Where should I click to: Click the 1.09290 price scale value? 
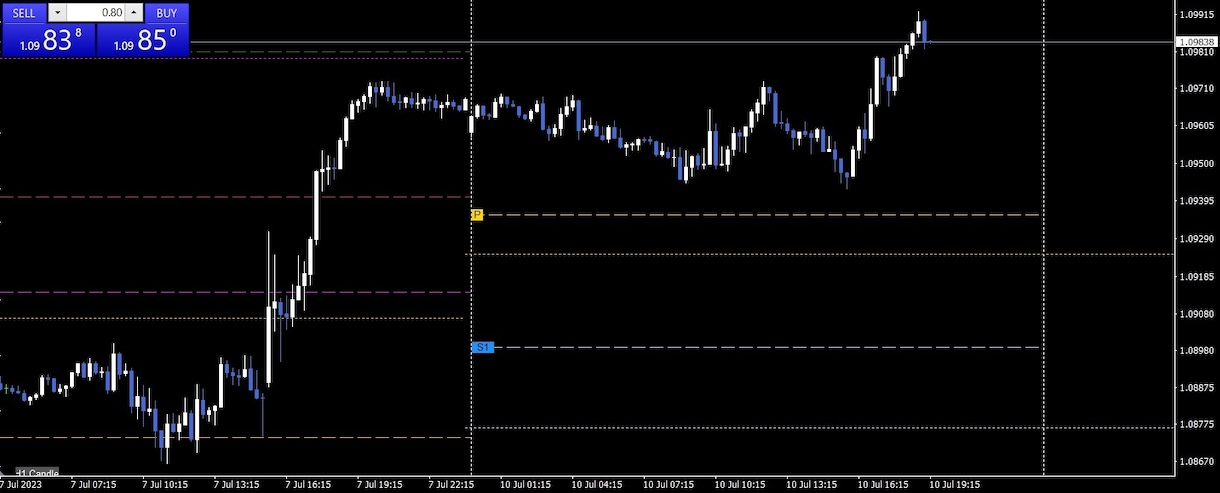[x=1196, y=239]
